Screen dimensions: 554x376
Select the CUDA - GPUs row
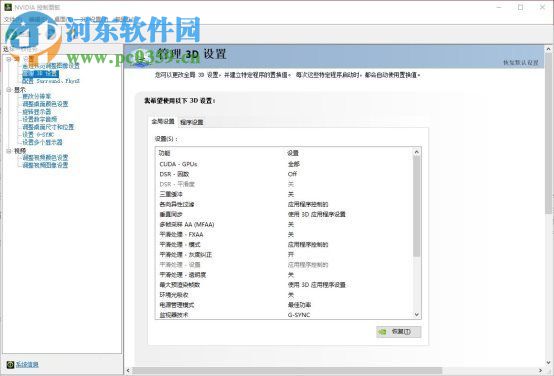284,164
